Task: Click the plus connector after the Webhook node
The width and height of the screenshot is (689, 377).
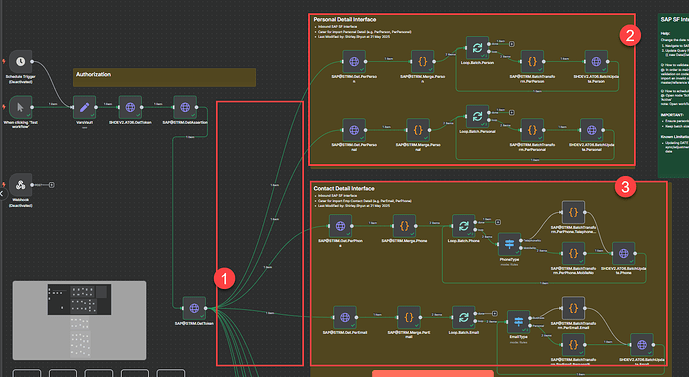Action: click(51, 185)
